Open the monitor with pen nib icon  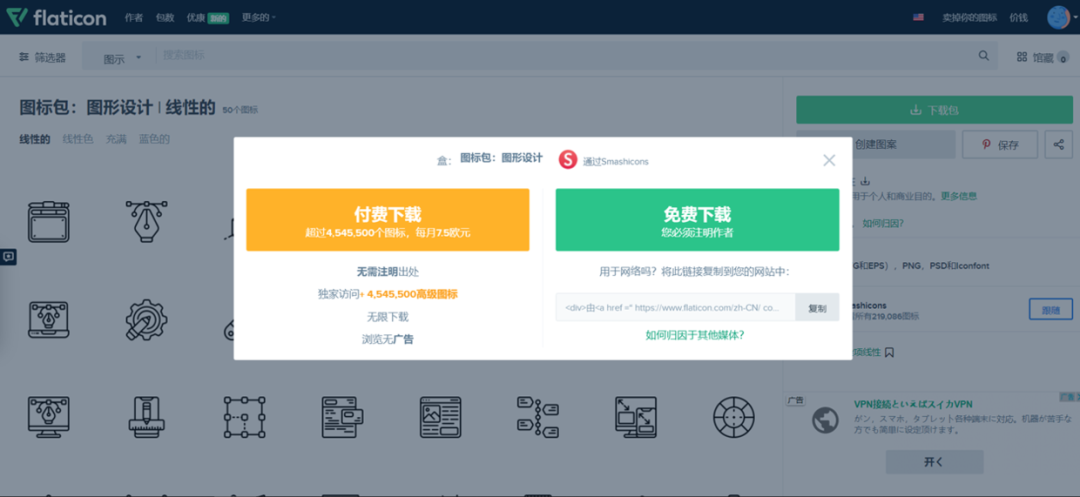(49, 417)
